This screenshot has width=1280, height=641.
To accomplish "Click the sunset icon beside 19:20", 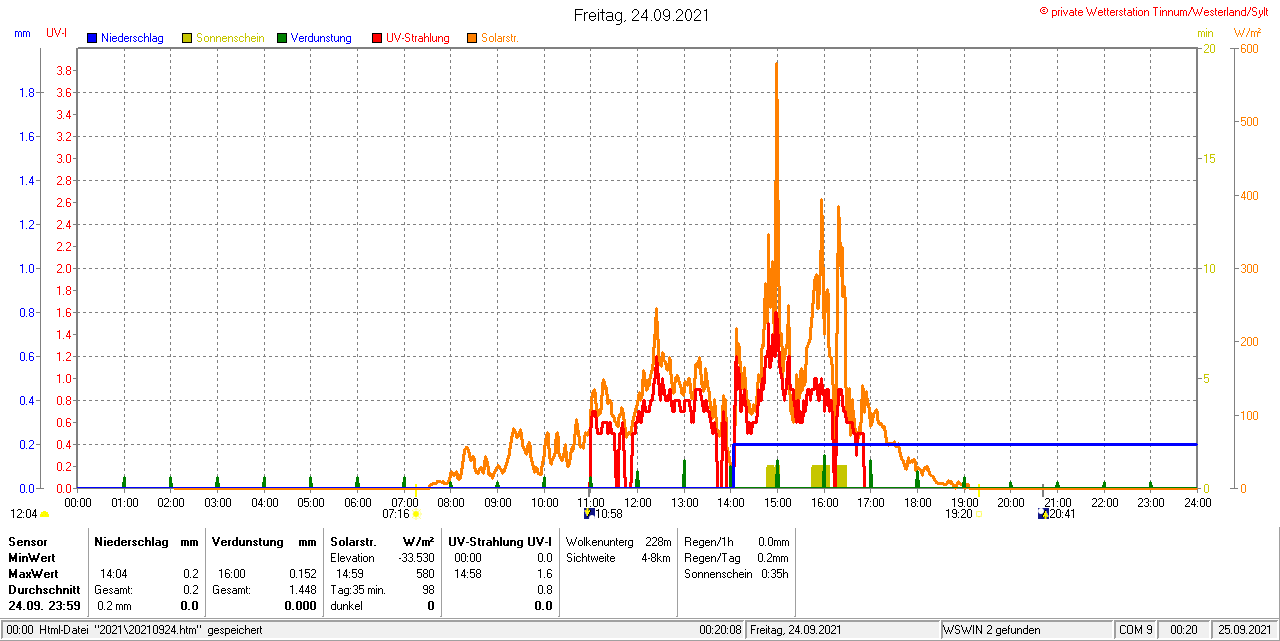I will (979, 514).
